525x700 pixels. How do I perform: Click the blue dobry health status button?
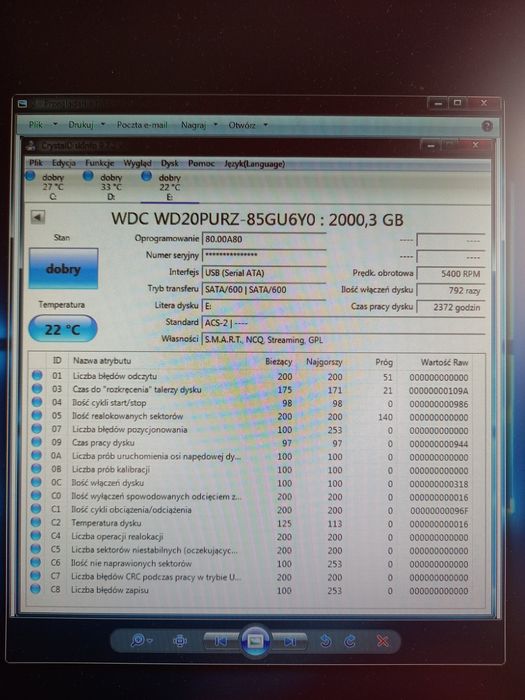(63, 269)
